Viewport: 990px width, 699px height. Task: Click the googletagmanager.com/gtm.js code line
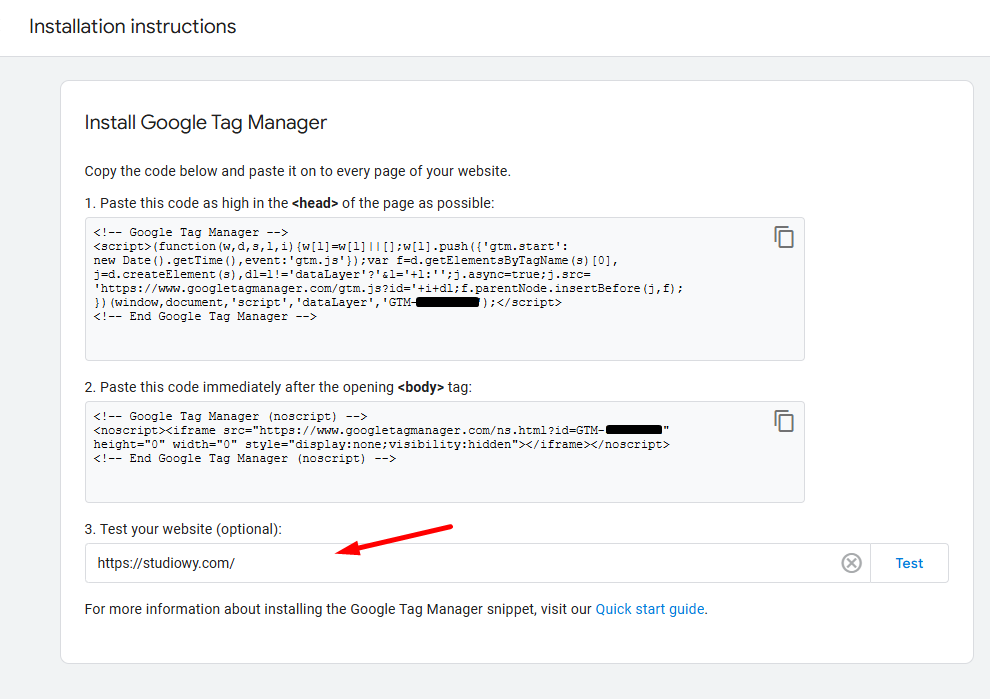[388, 289]
